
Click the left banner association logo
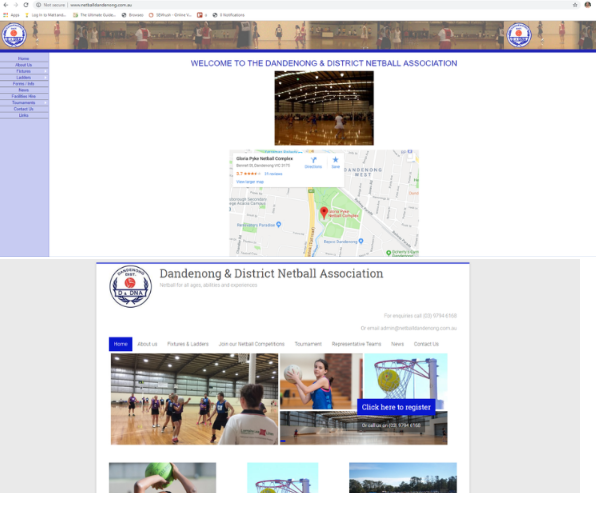pyautogui.click(x=14, y=35)
